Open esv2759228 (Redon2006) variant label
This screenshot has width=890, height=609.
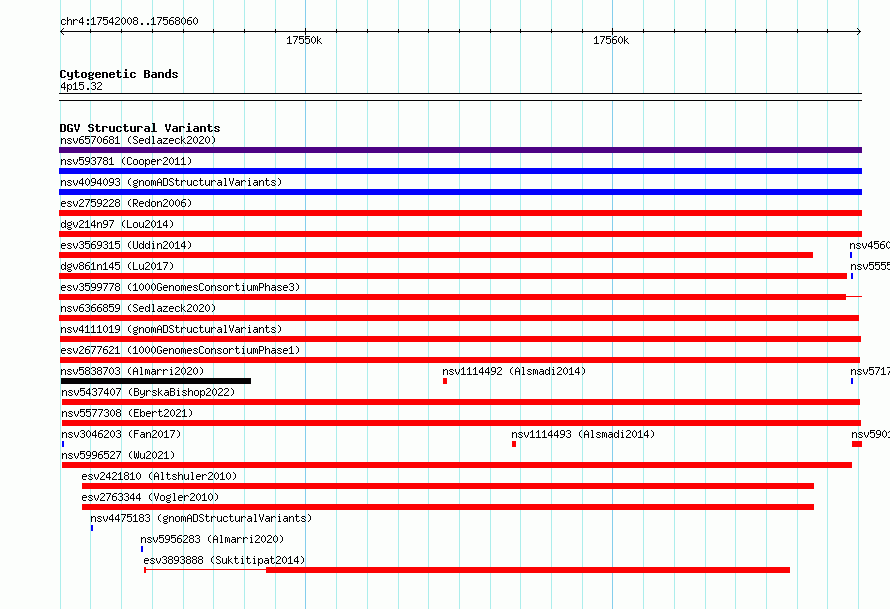[126, 203]
